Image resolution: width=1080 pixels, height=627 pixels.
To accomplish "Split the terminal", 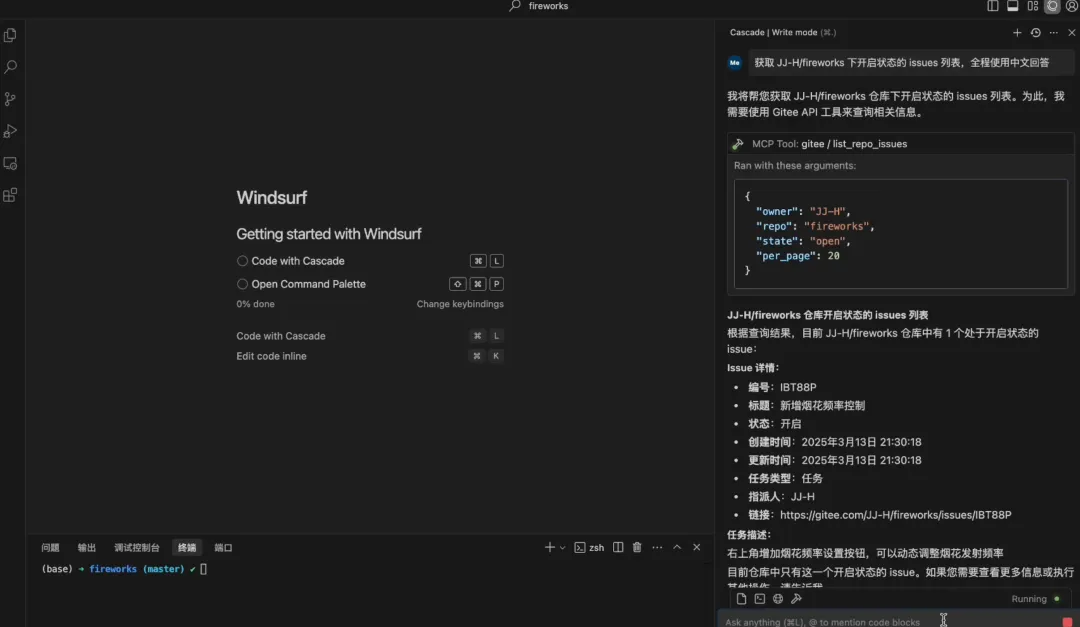I will point(618,548).
